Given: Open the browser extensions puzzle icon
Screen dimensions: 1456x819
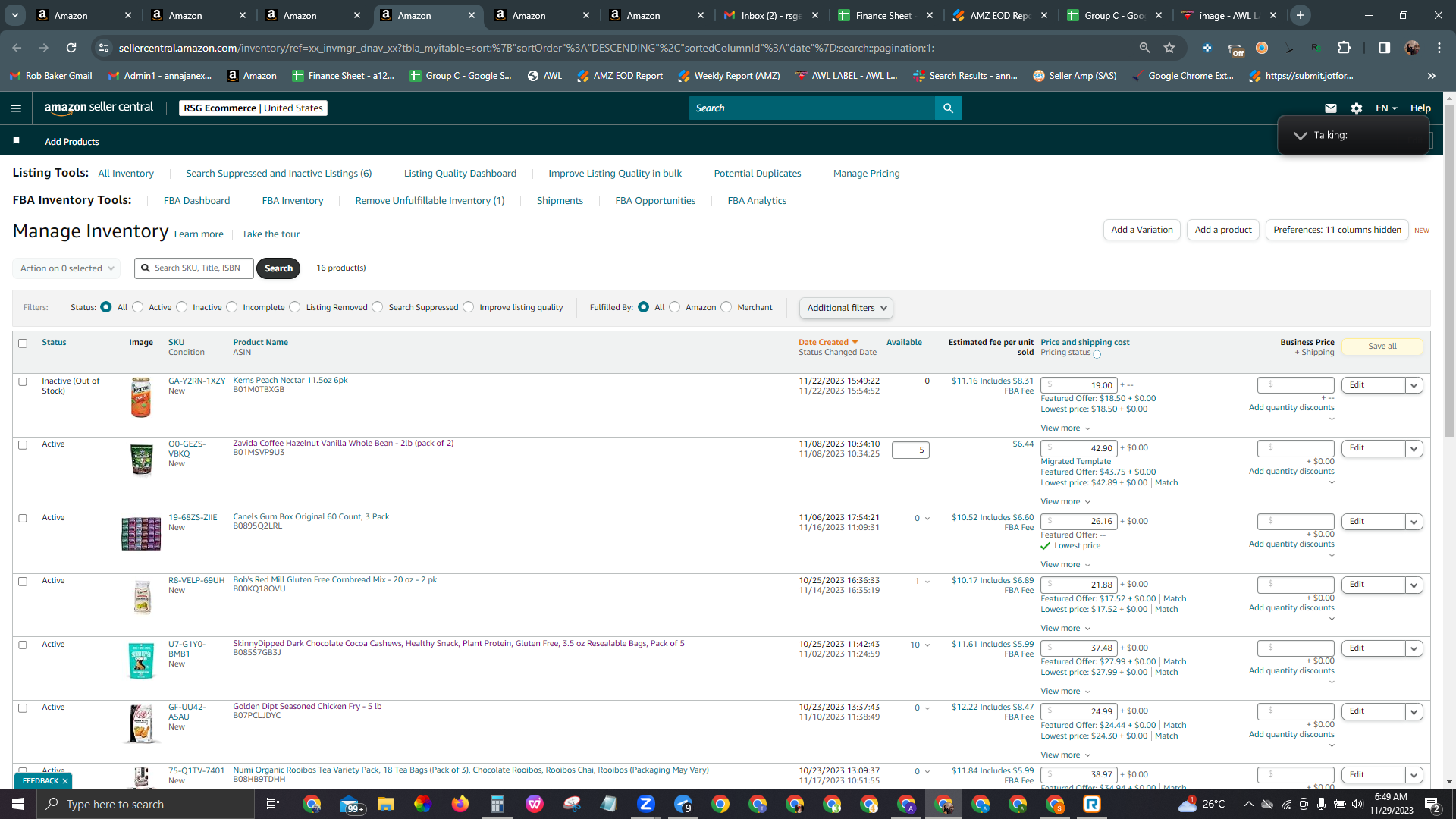Looking at the screenshot, I should coord(1344,48).
